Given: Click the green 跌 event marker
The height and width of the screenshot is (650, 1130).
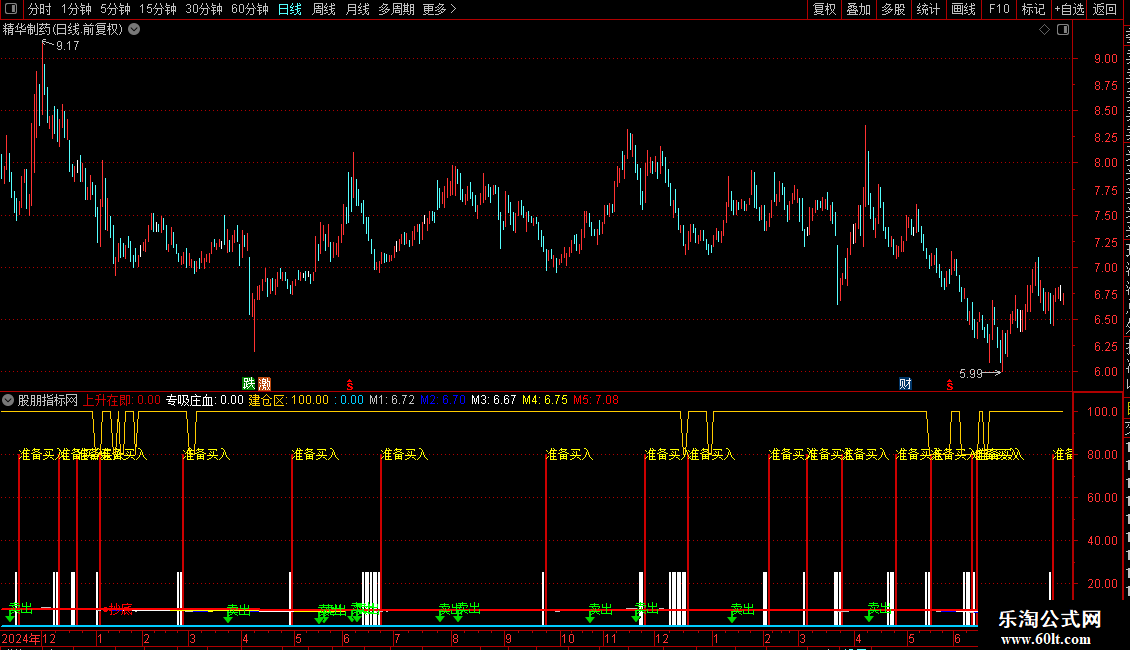Looking at the screenshot, I should point(249,383).
